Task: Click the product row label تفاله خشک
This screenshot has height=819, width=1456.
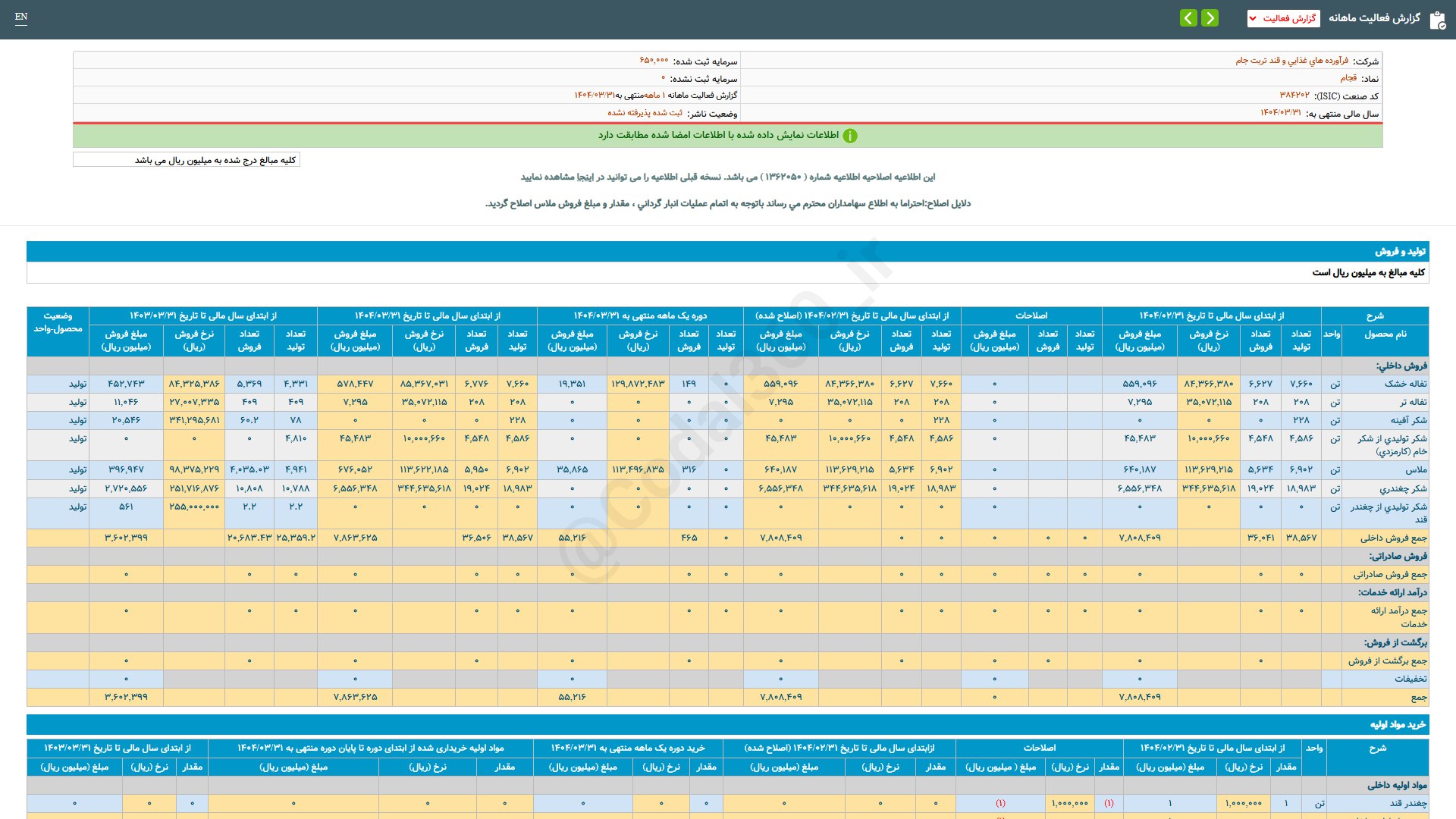Action: tap(1406, 384)
